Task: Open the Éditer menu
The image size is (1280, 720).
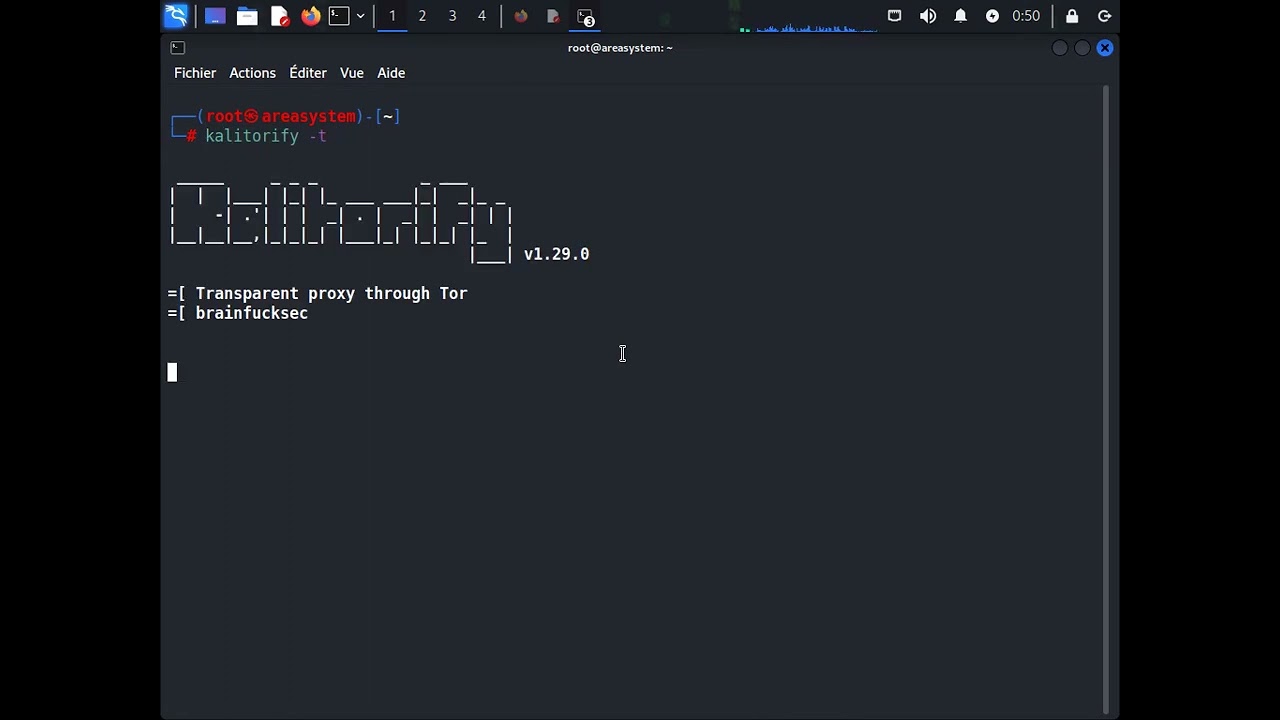Action: [x=308, y=73]
